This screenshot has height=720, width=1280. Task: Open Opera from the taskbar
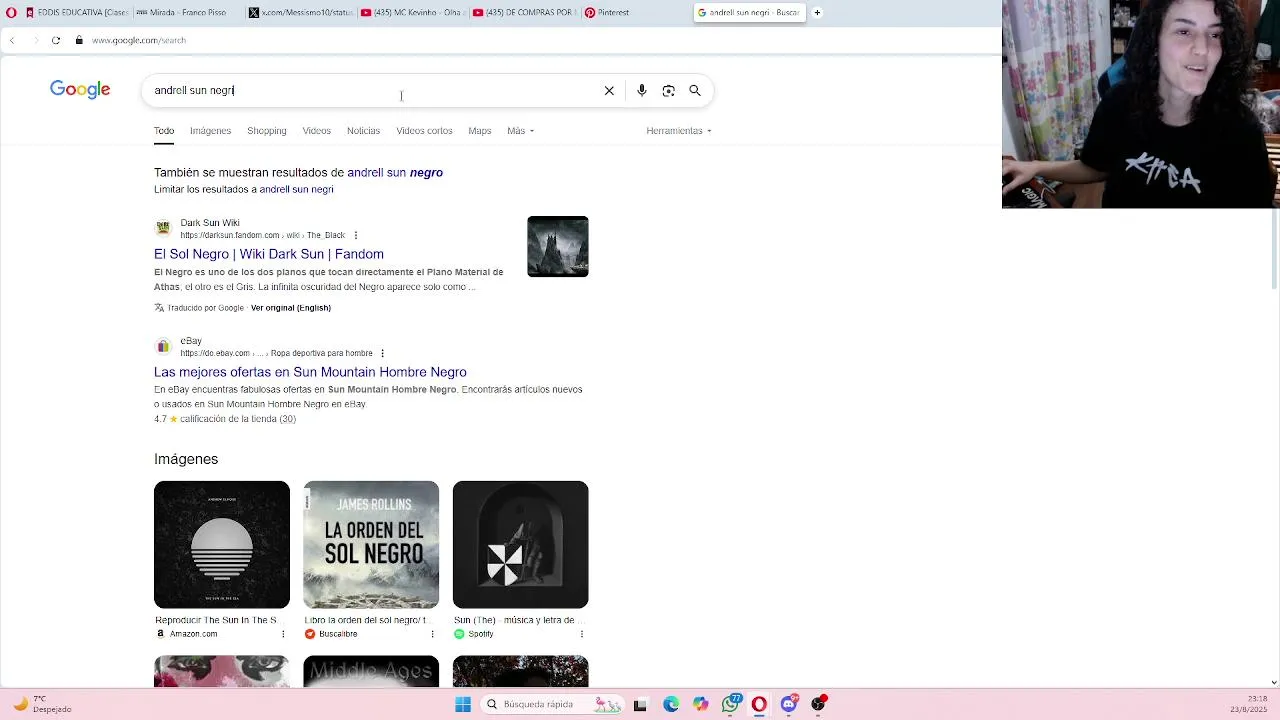coord(759,704)
